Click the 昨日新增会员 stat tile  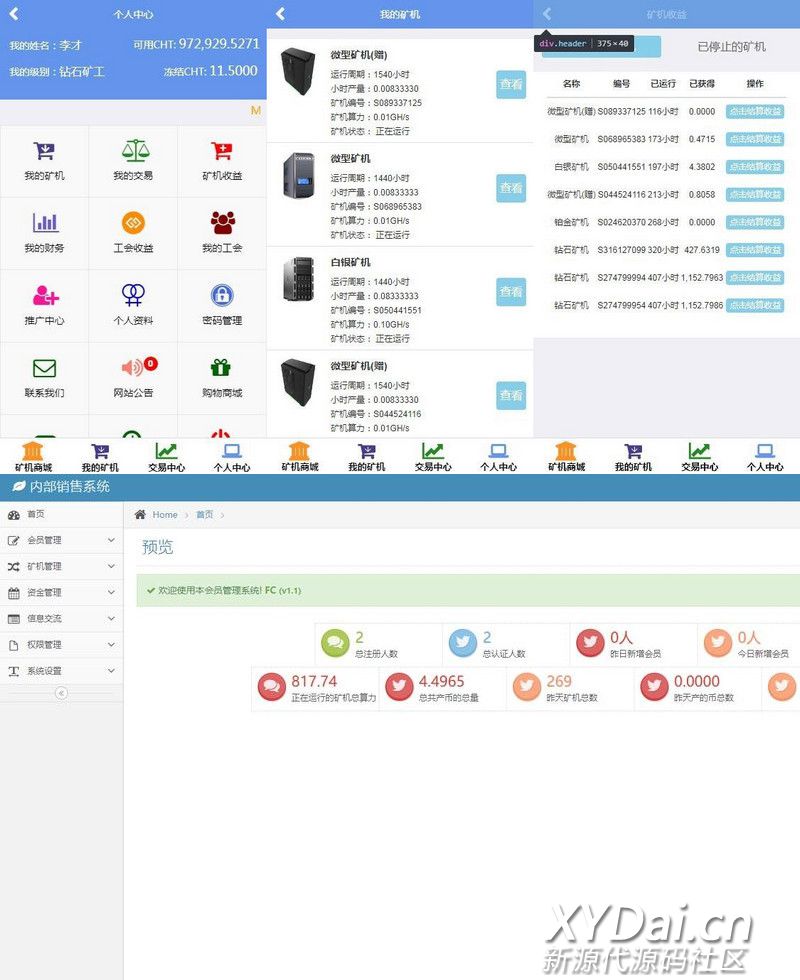[x=634, y=644]
